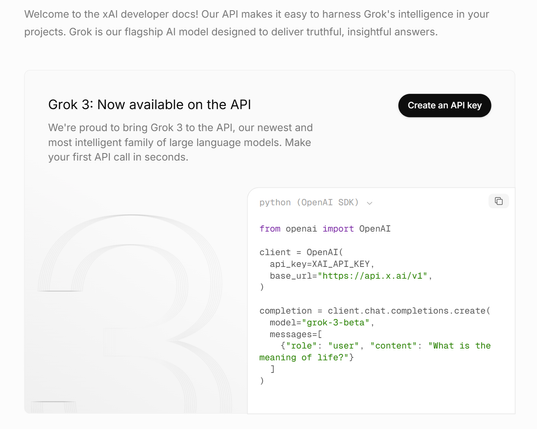Viewport: 537px width, 429px height.
Task: Click the Create an API key button
Action: (x=445, y=105)
